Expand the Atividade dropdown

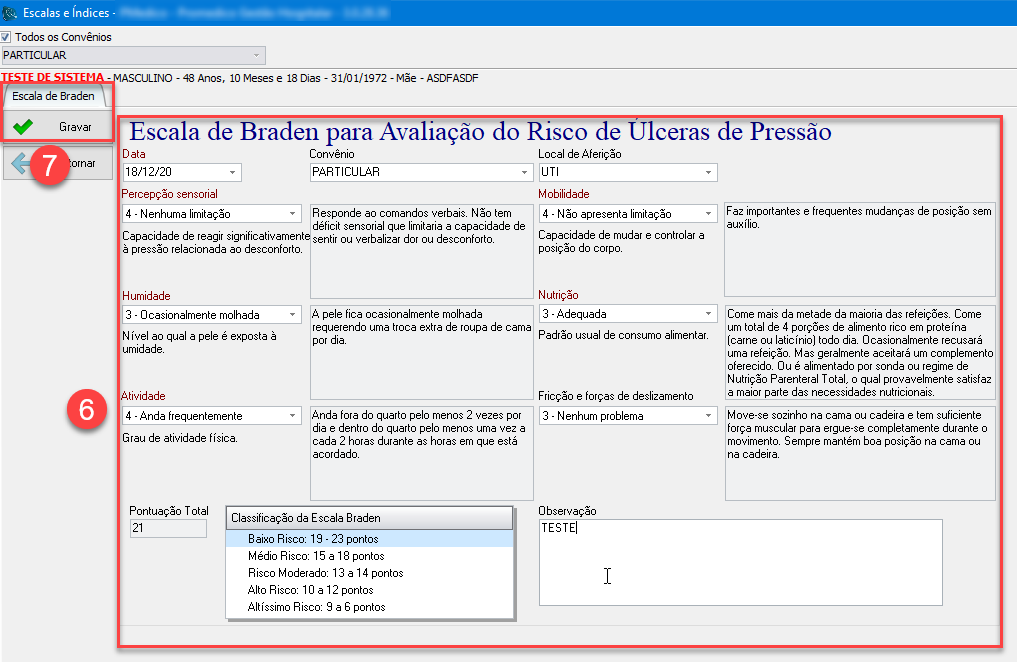(292, 416)
